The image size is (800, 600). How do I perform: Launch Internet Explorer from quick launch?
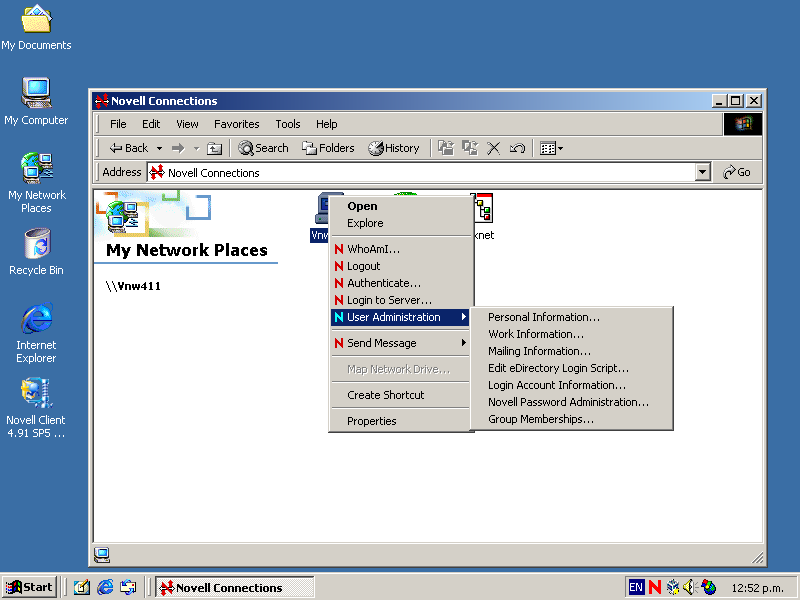105,588
